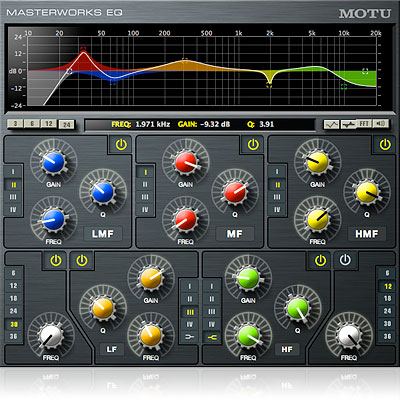Click the red MF Q knob
Screen dimensions: 400x400
(235, 192)
